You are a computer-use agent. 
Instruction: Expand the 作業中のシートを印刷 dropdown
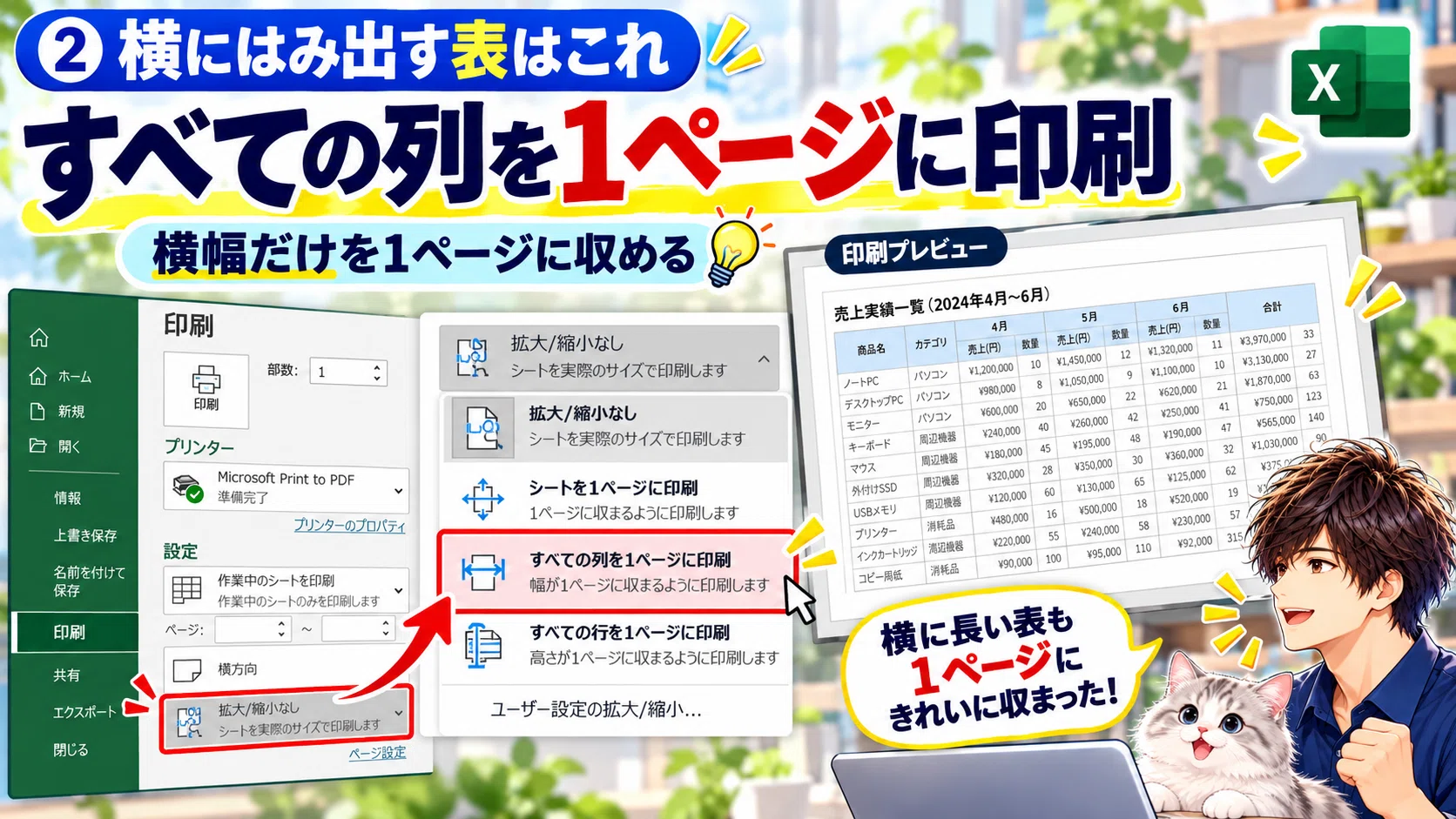click(x=286, y=590)
